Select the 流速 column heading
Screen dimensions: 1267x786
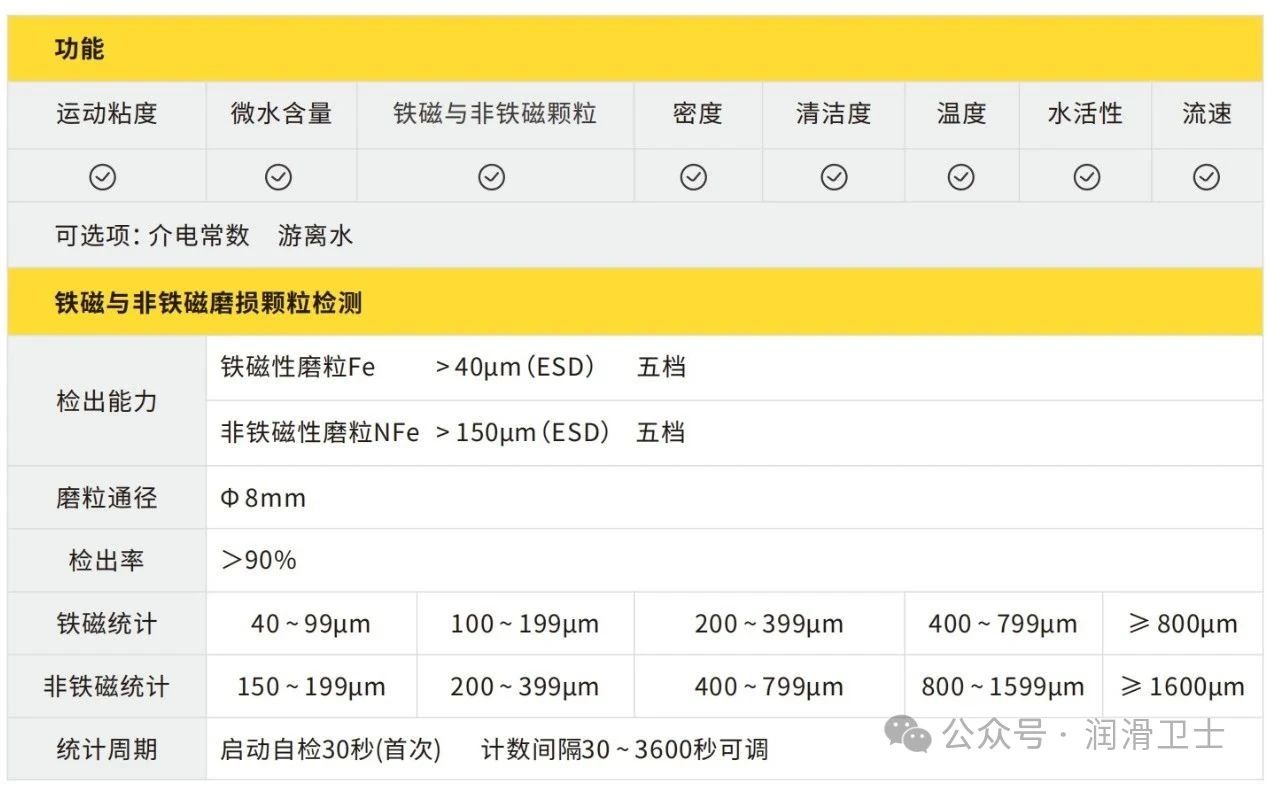coord(1207,114)
